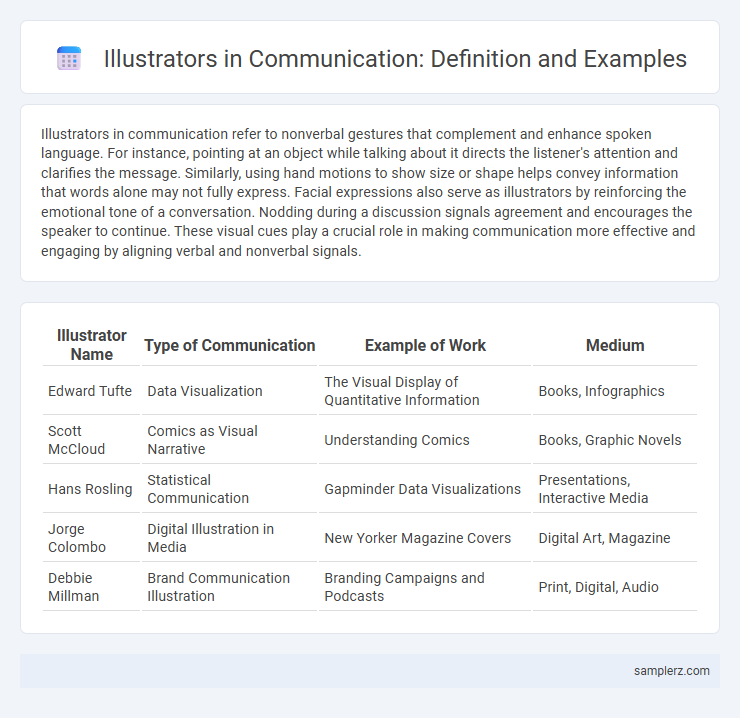Click the 'Debbie Millman' cell
Image resolution: width=740 pixels, height=718 pixels.
pos(92,587)
